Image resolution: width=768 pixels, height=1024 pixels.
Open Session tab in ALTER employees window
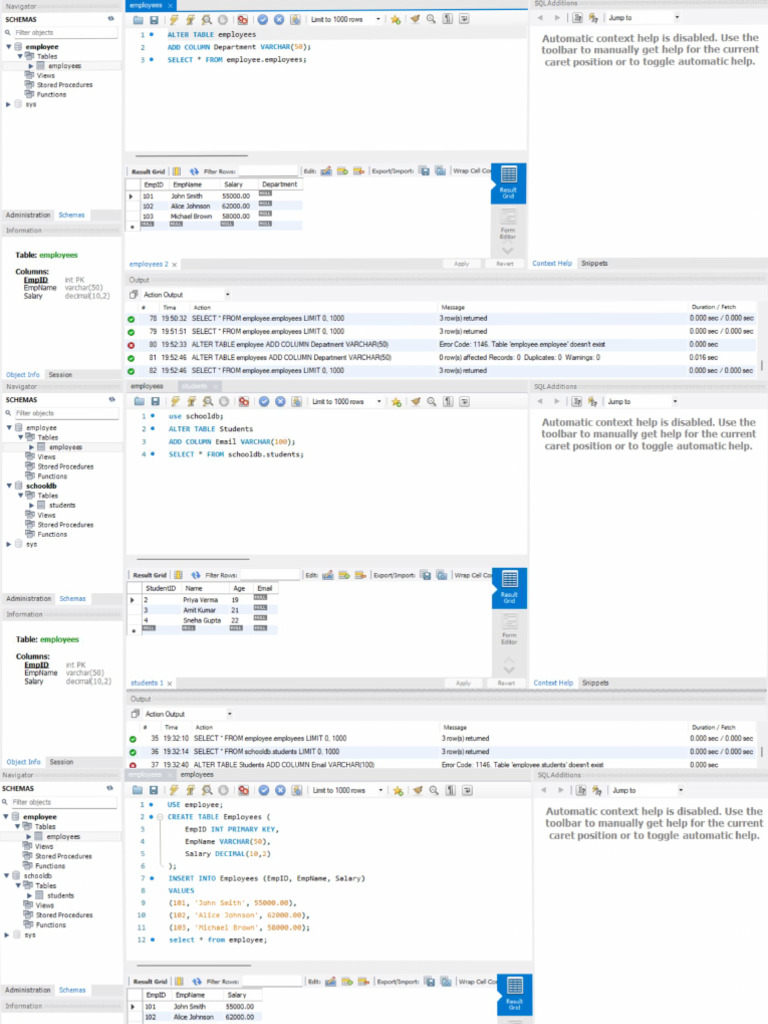point(60,375)
